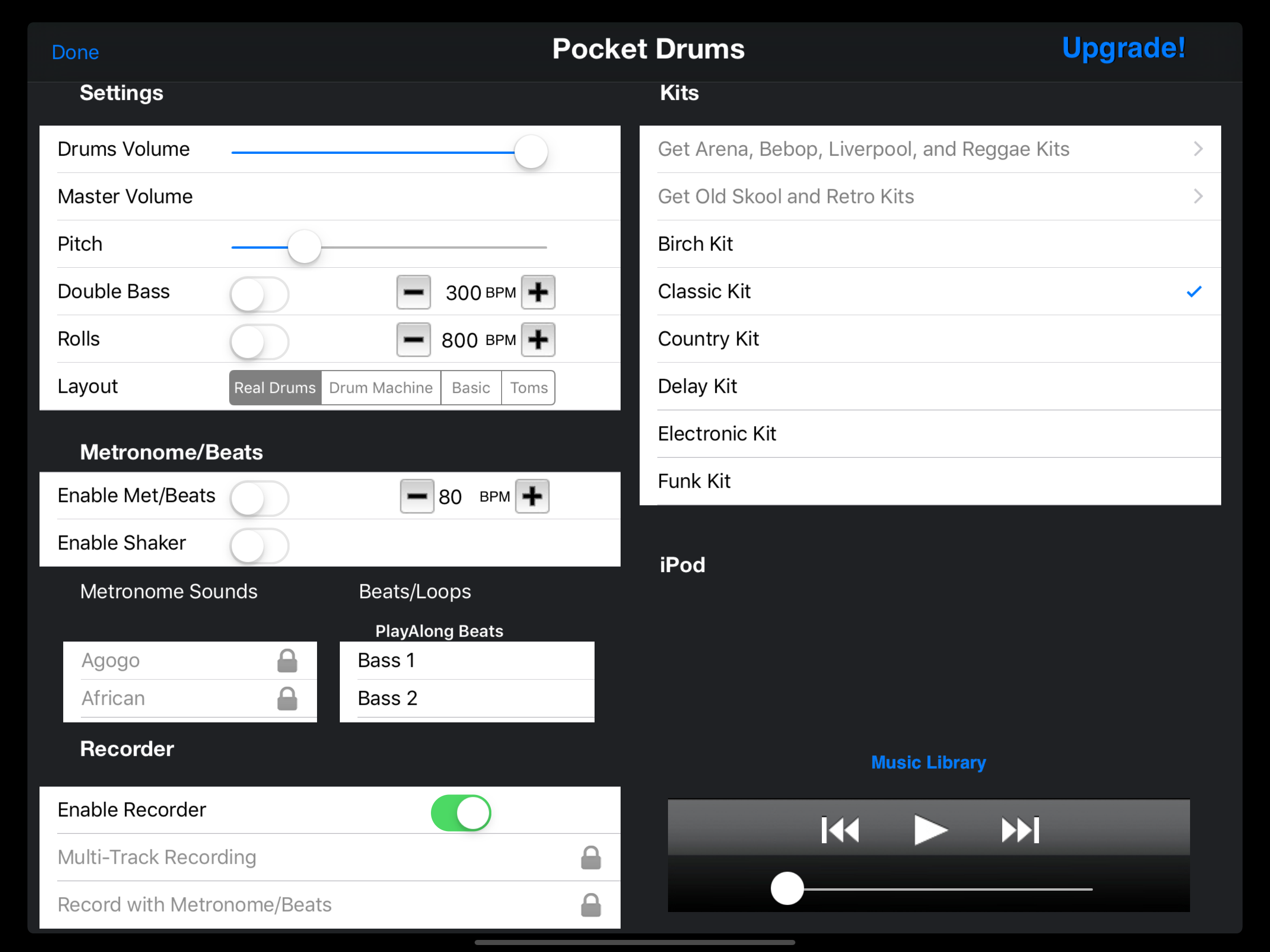Viewport: 1270px width, 952px height.
Task: Toggle the Rolls switch
Action: [x=259, y=342]
